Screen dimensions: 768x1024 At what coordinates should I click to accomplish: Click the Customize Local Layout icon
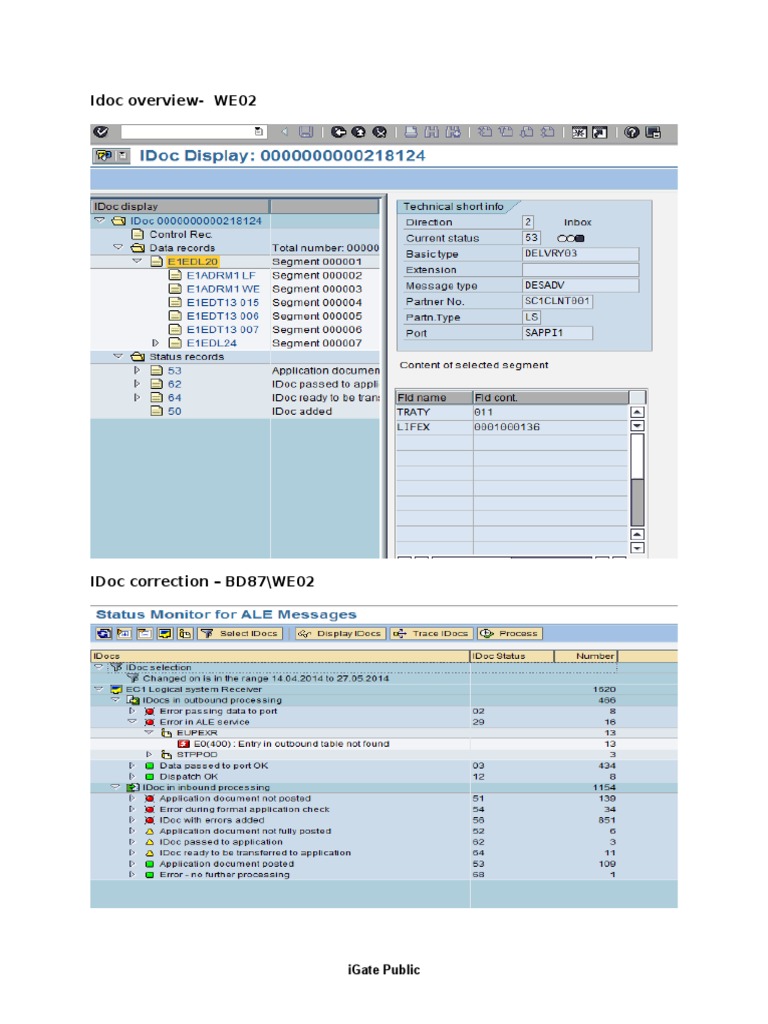(653, 132)
